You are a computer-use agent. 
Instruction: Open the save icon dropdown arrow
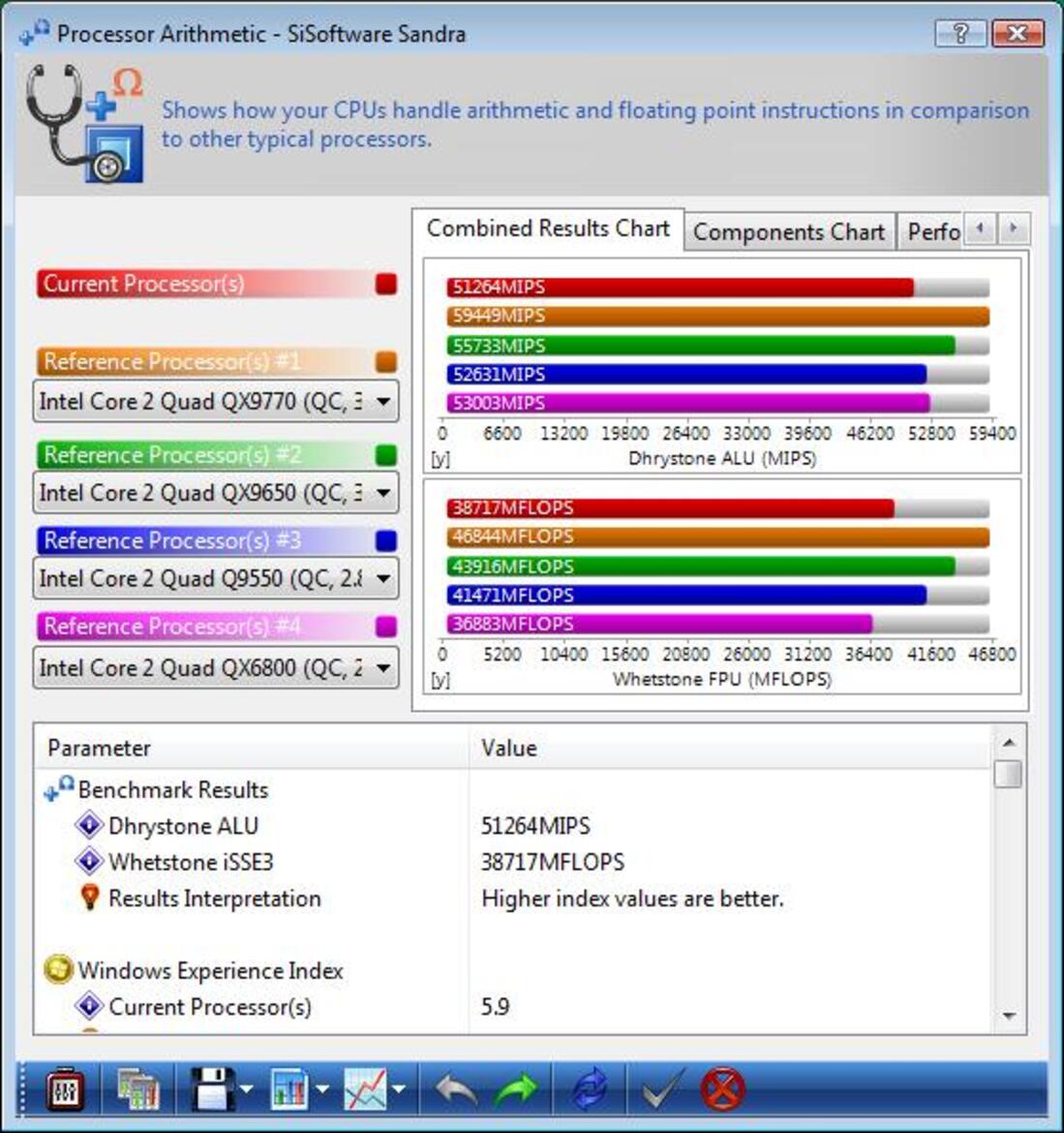point(246,1088)
